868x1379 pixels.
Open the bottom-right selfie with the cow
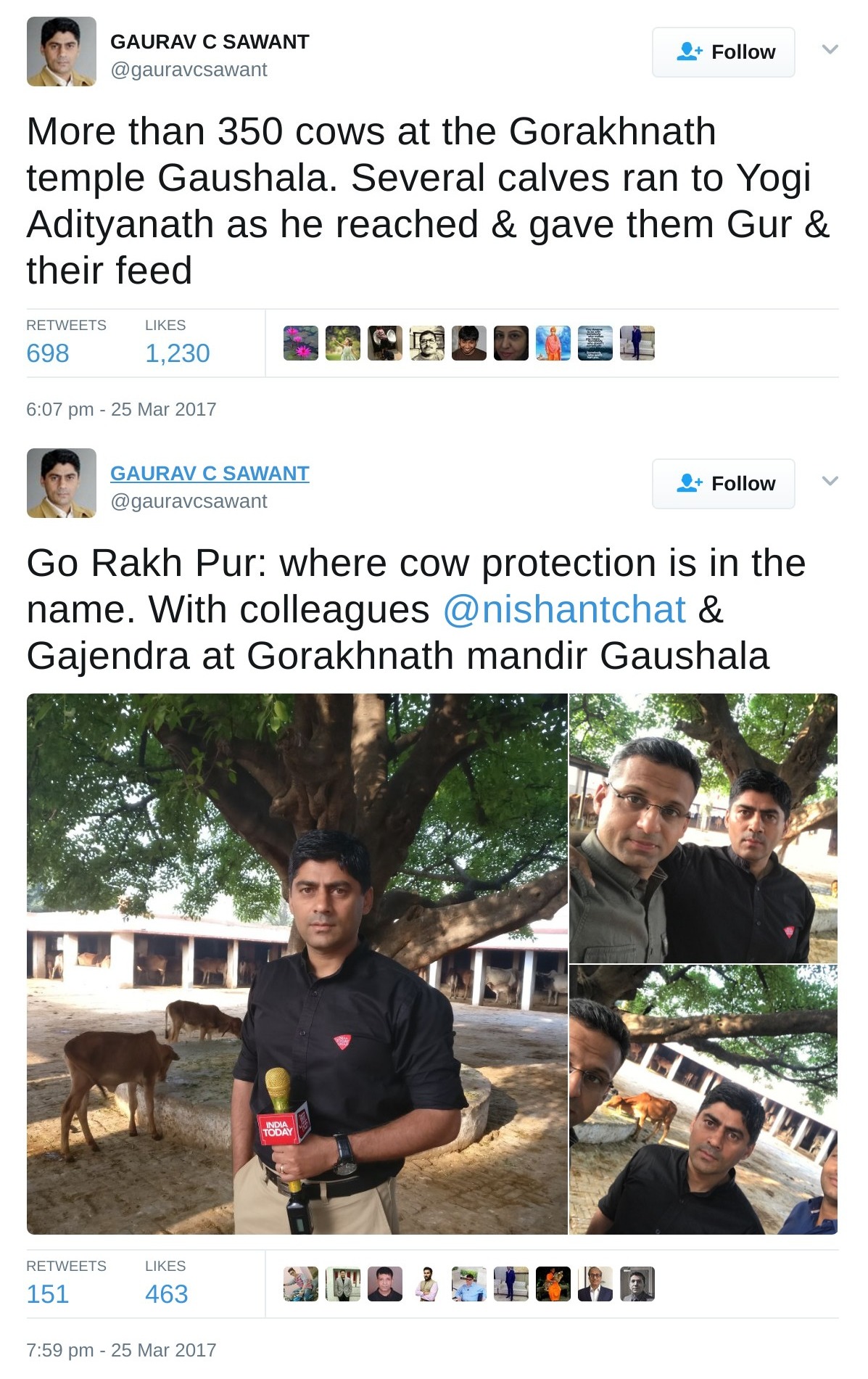click(x=703, y=1100)
